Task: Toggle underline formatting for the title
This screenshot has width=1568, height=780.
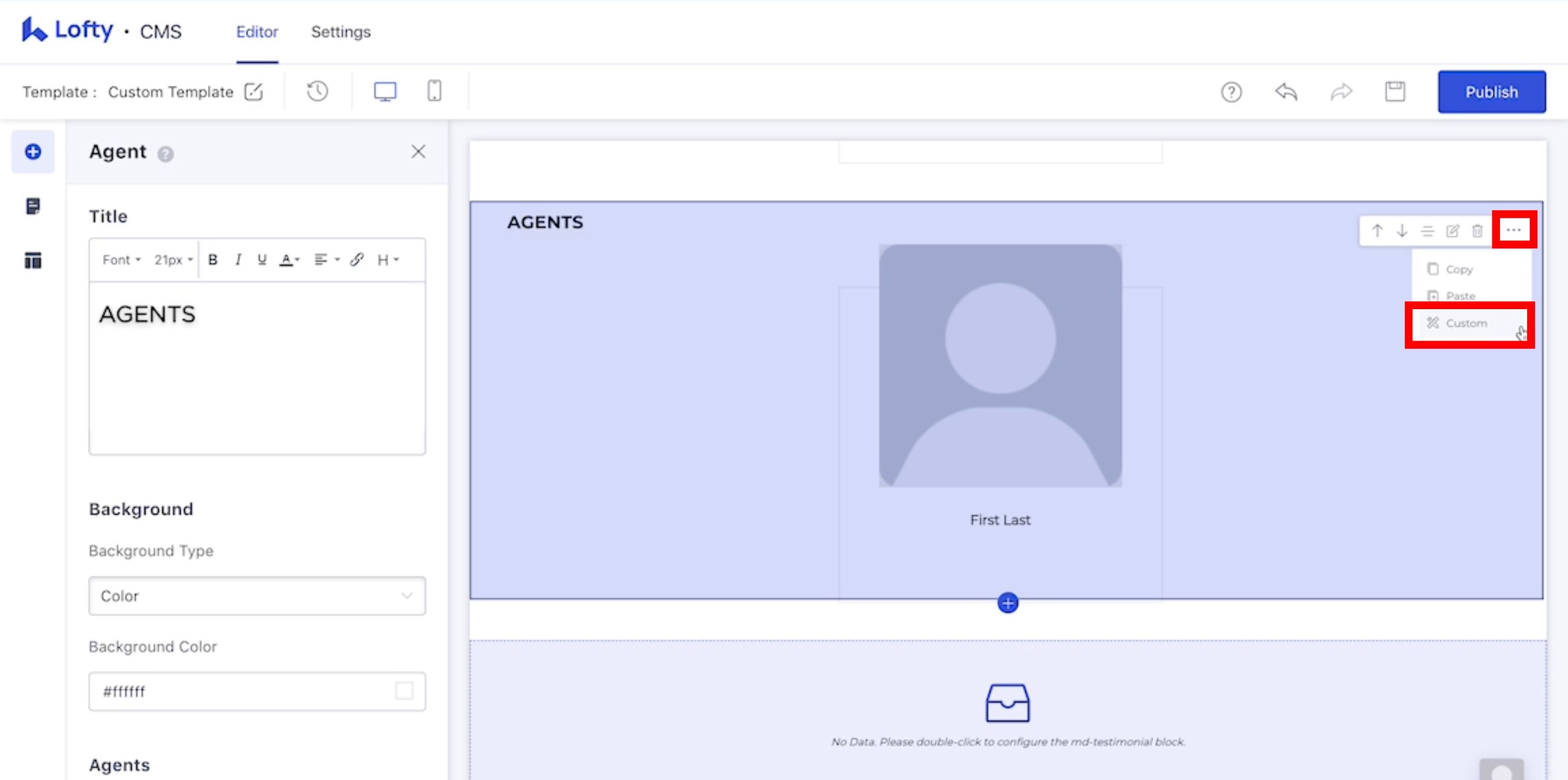Action: [x=262, y=260]
